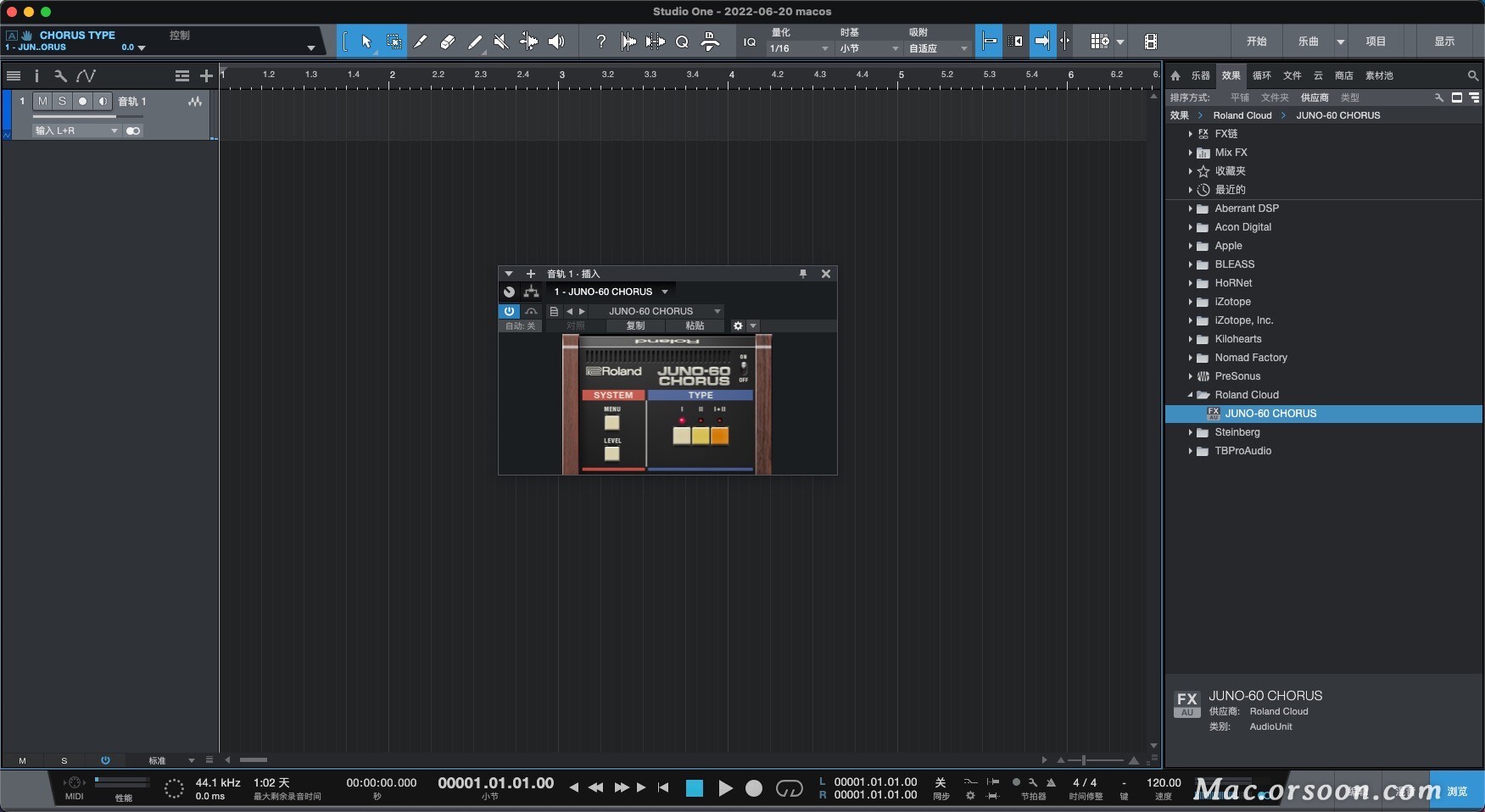Expand the Aberrant DSP folder
The width and height of the screenshot is (1485, 812).
[1190, 209]
